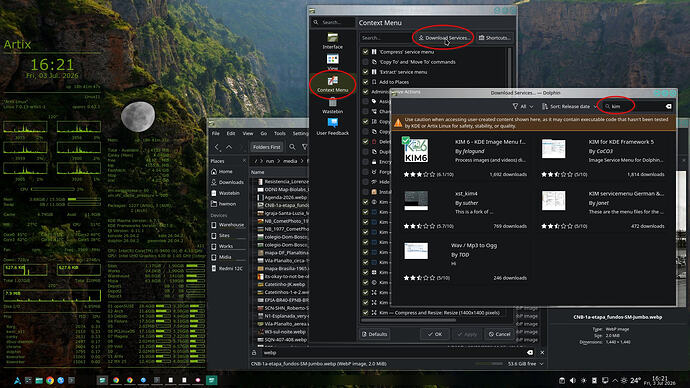690x388 pixels.
Task: Expand the free space dropdown in status bar
Action: [541, 364]
